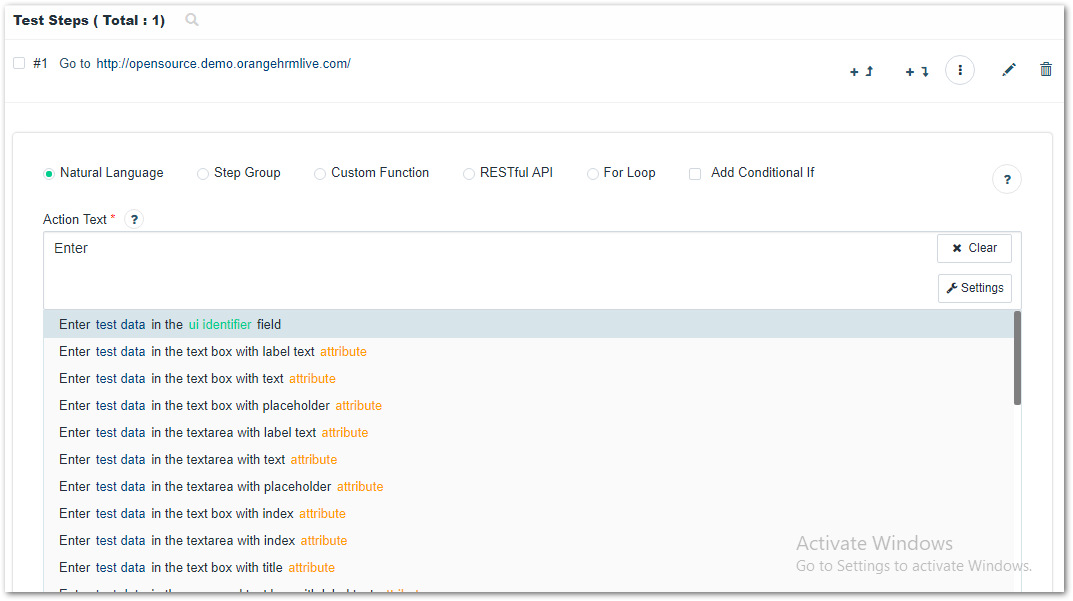Image resolution: width=1073 pixels, height=601 pixels.
Task: Select suggestion 'textarea with label text attribute'
Action: (213, 432)
